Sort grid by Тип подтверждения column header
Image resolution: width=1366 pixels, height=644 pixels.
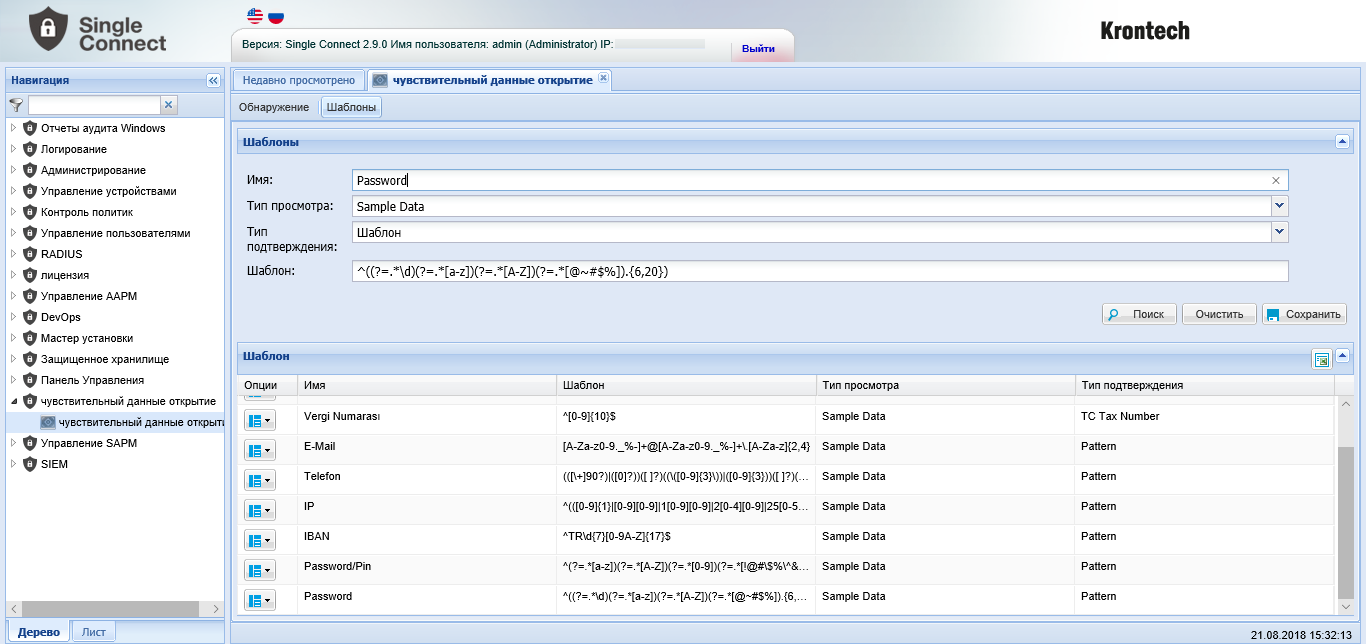(1204, 385)
